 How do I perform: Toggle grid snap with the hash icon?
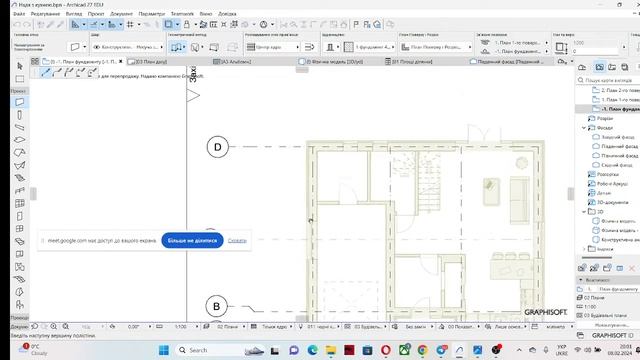click(x=130, y=24)
